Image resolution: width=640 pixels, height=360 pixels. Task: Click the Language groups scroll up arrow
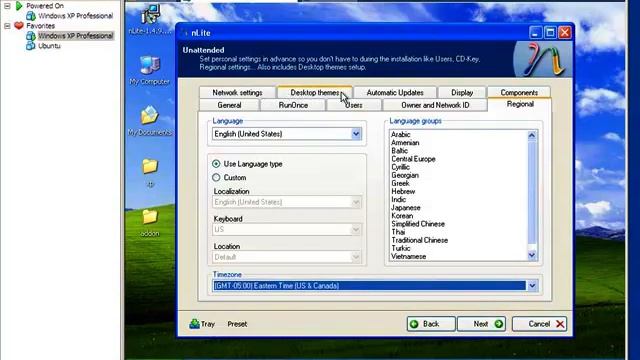[x=531, y=135]
